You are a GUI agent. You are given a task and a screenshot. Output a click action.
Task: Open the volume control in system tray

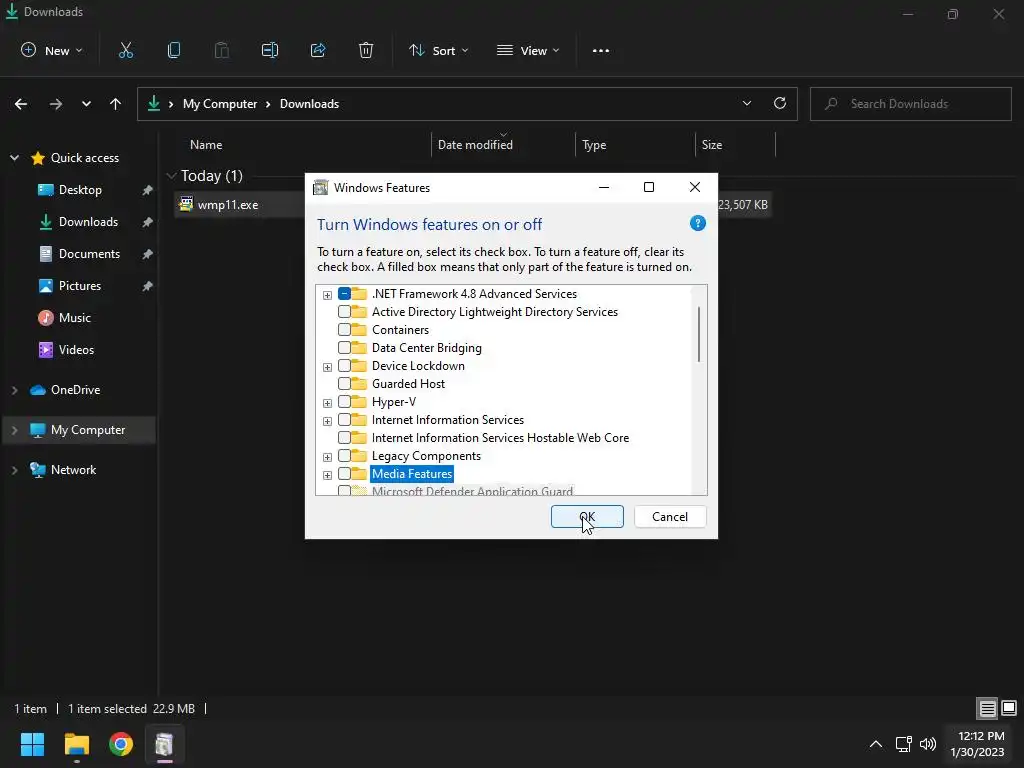[927, 744]
